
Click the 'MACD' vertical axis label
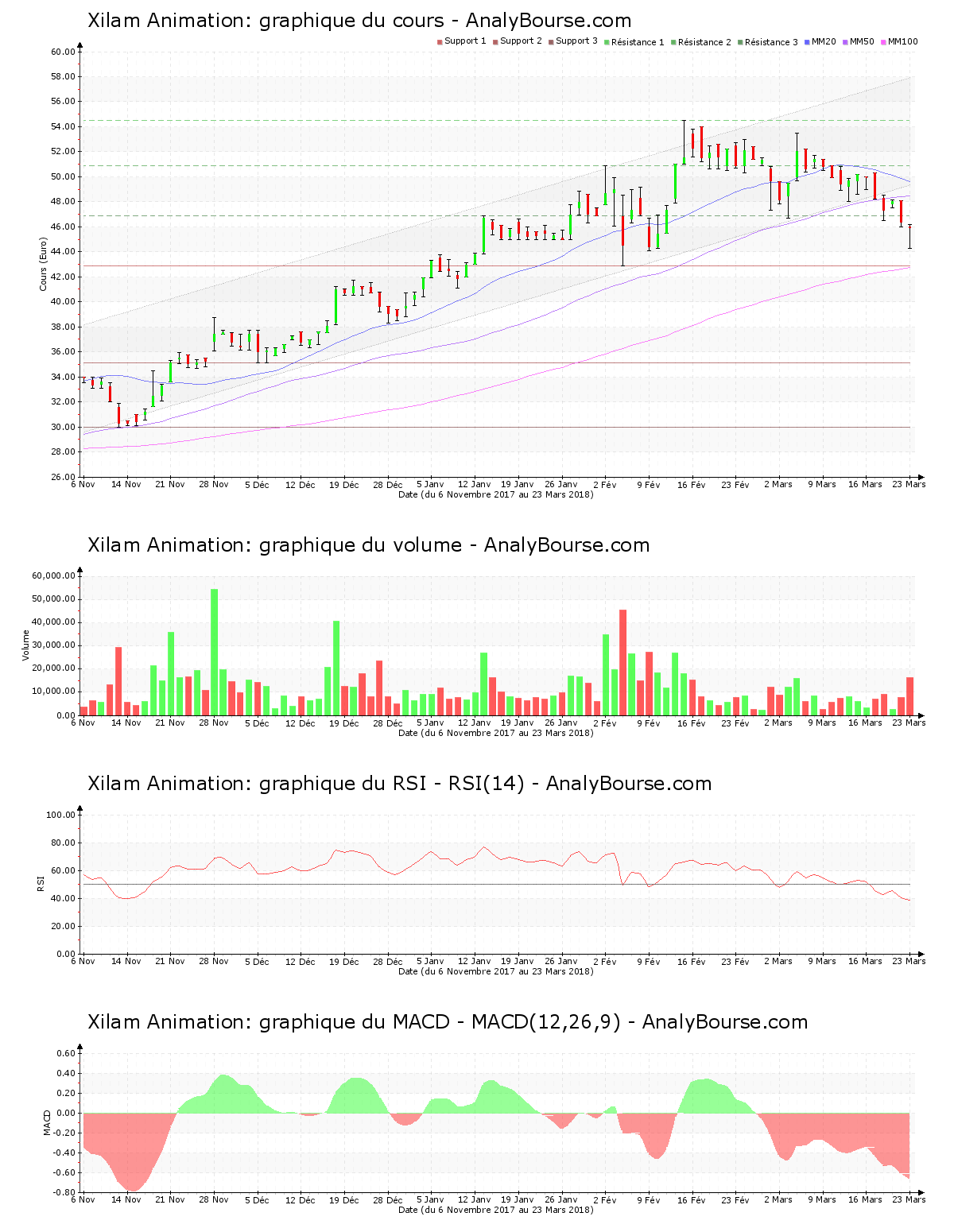(x=47, y=1122)
